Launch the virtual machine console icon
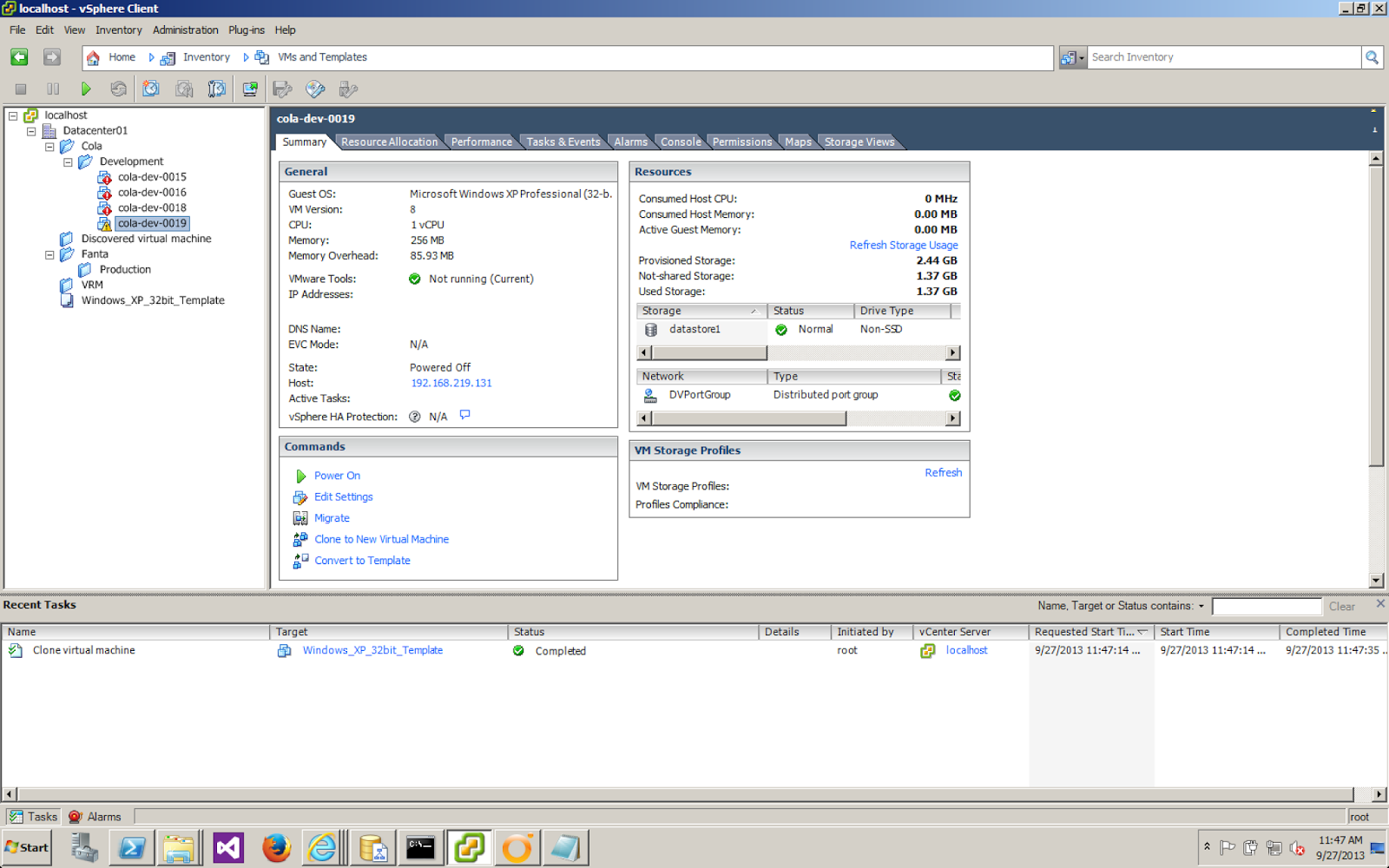The width and height of the screenshot is (1389, 868). 249,89
